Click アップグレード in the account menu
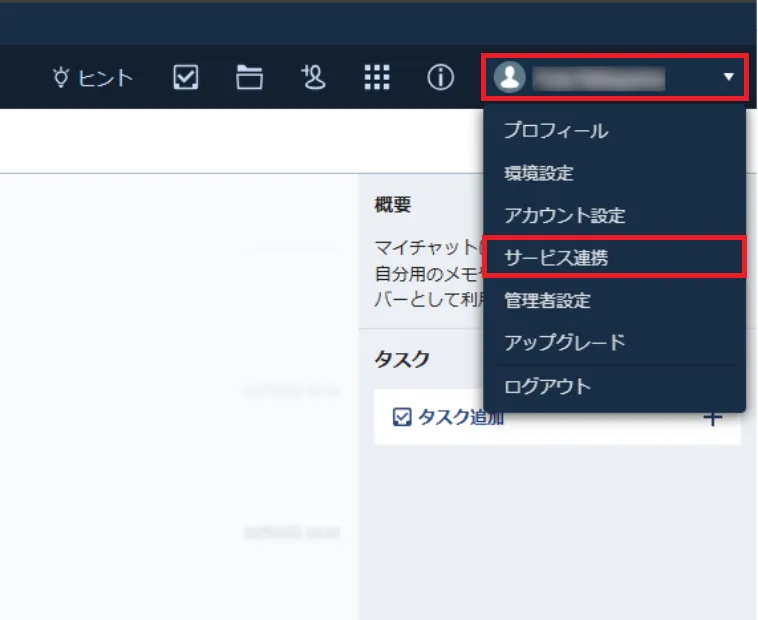 (564, 342)
